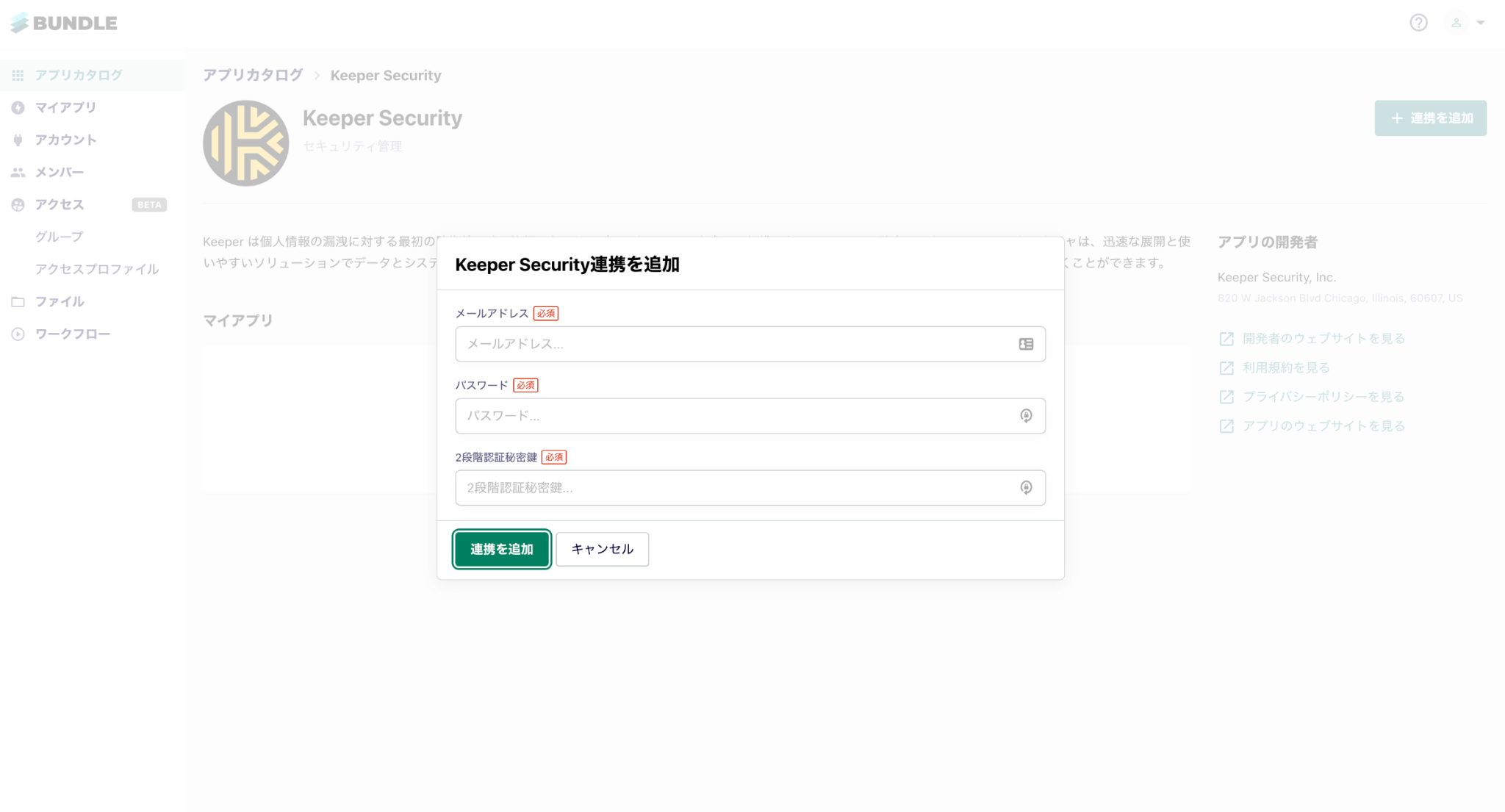Open メンバー in the sidebar
Screen dimensions: 1505x812
[x=93, y=172]
